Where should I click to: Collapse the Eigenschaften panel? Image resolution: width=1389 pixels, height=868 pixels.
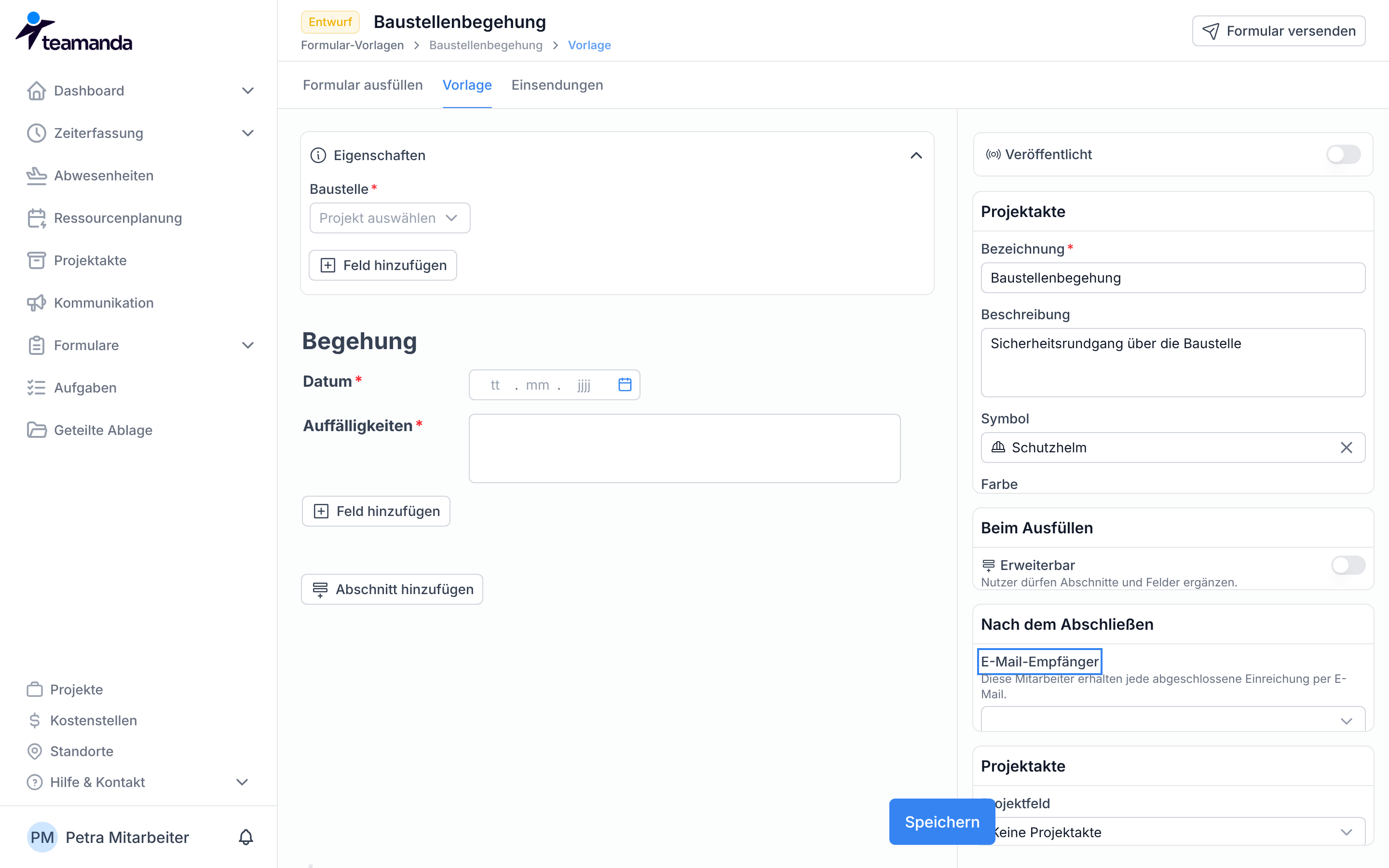point(917,156)
